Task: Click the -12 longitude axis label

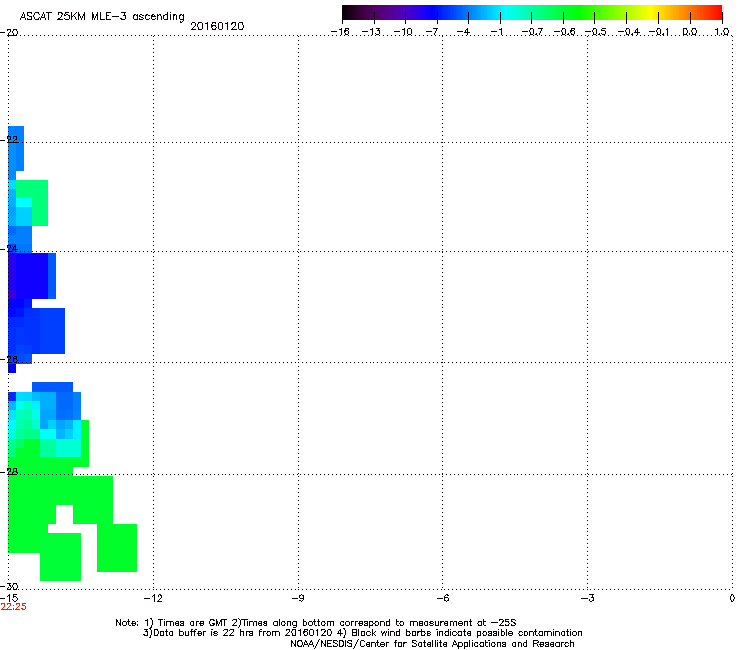Action: coord(152,599)
